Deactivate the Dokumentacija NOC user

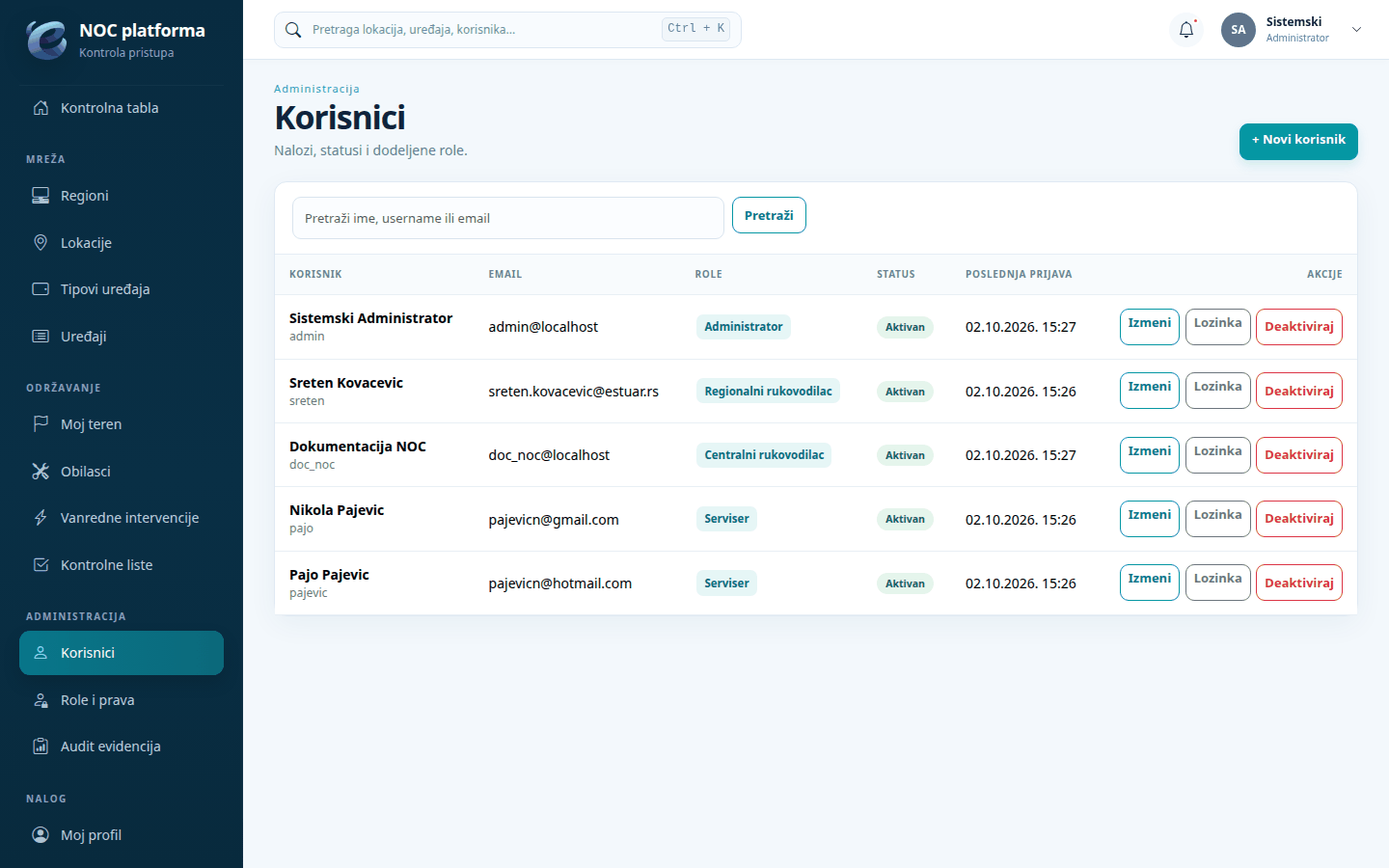[1299, 455]
